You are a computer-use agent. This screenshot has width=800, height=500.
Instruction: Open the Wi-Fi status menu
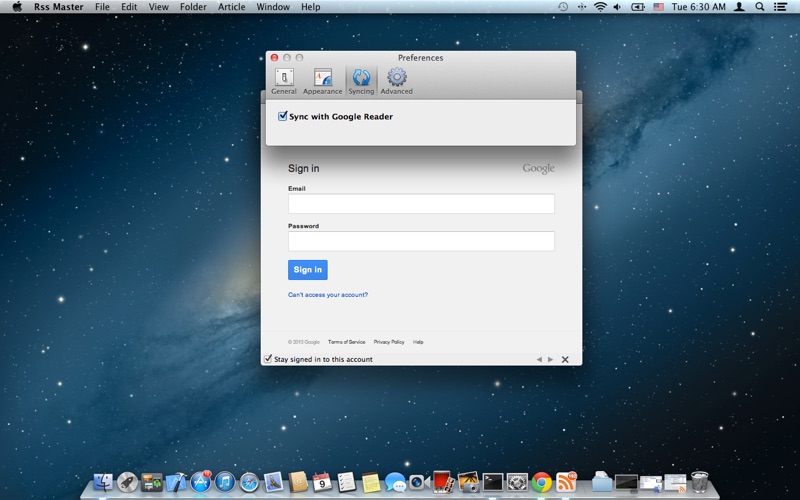600,7
